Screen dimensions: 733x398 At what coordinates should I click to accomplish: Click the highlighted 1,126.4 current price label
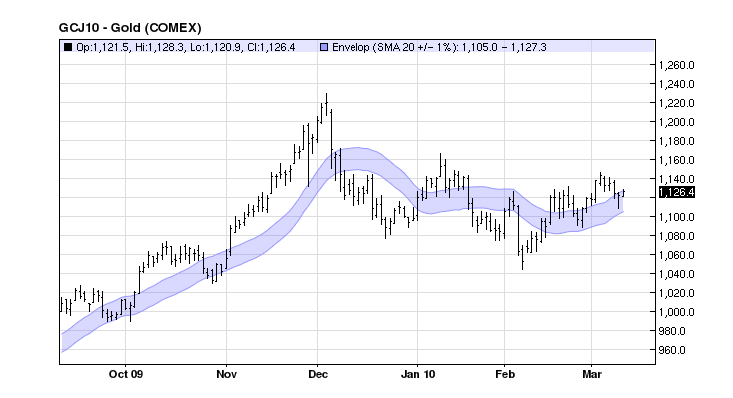(676, 192)
